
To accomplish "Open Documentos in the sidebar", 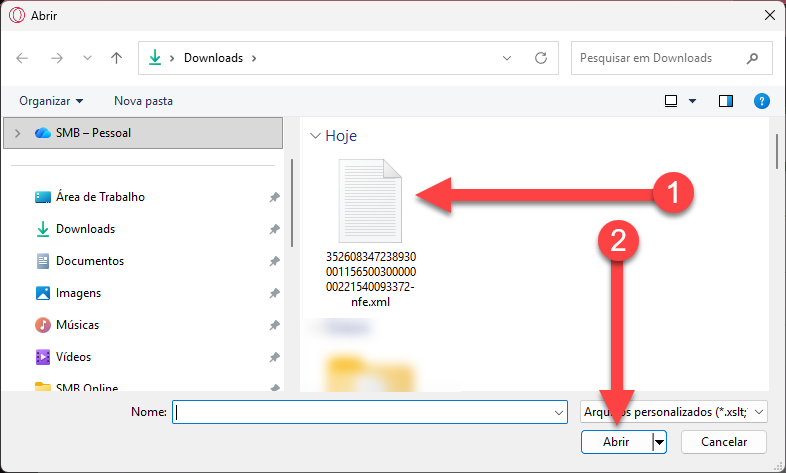I will [90, 261].
